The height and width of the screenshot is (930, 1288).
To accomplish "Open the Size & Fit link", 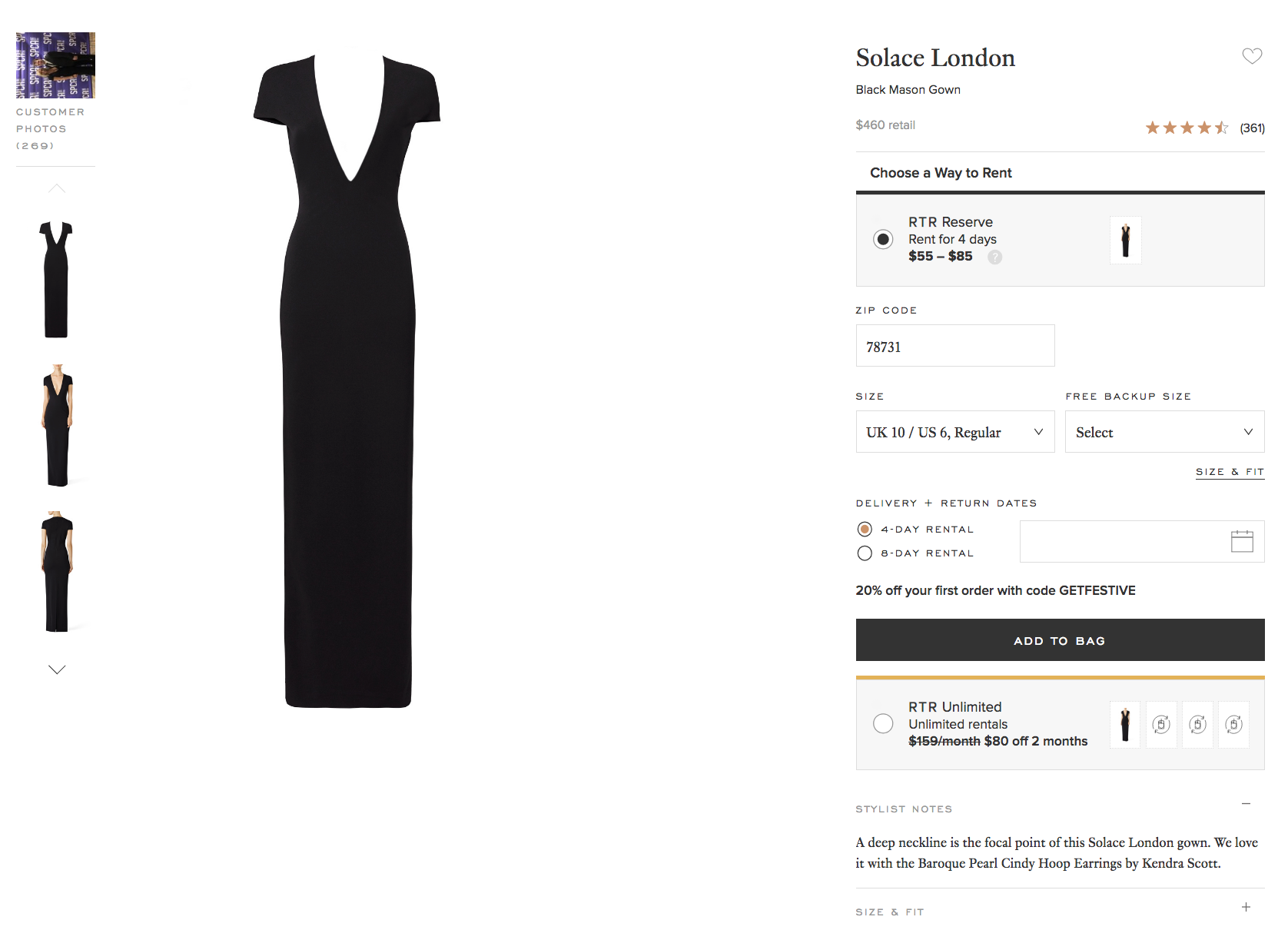I will coord(1230,472).
